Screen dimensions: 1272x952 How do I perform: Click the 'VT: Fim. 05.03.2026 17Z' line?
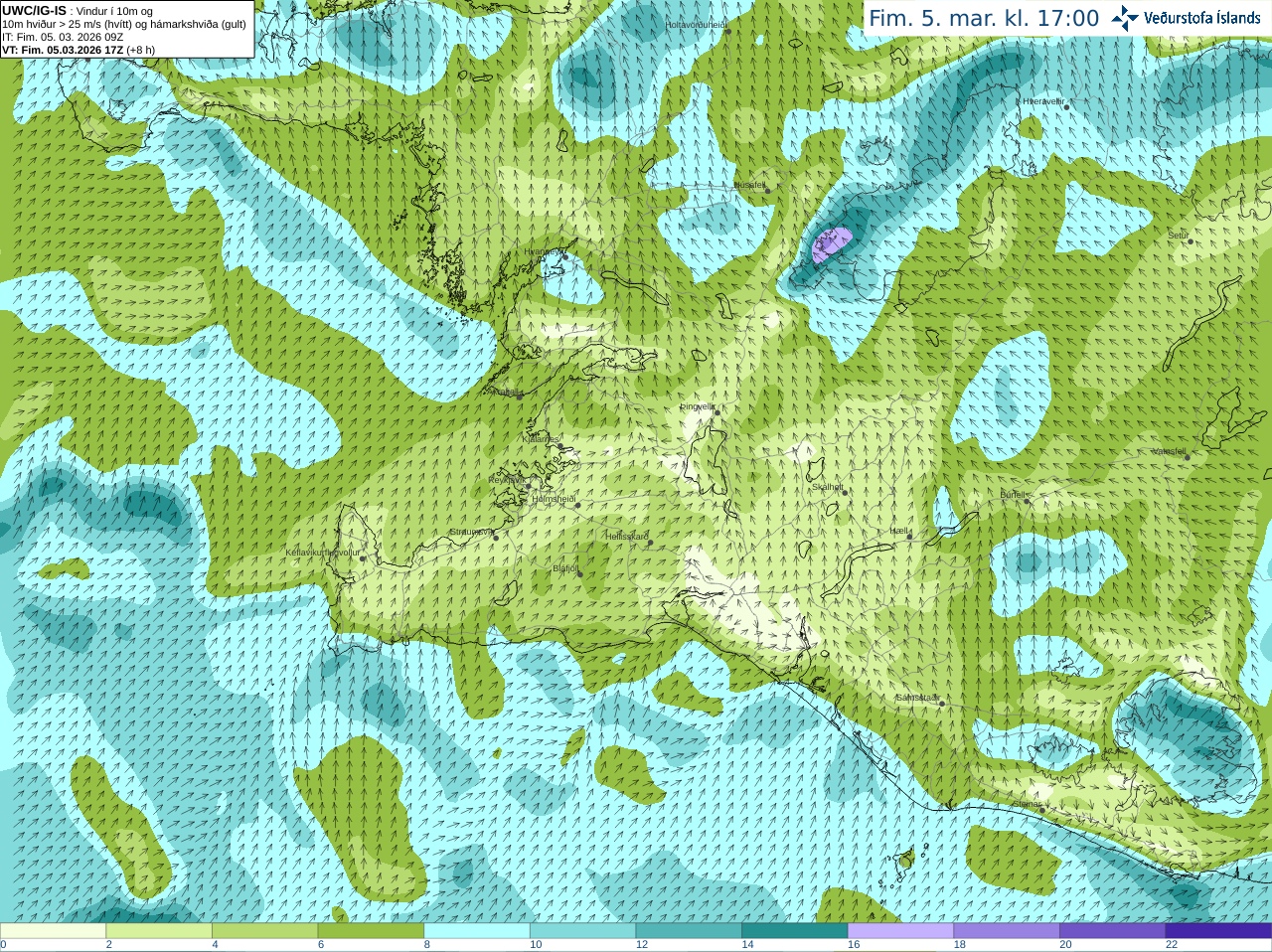click(x=64, y=50)
